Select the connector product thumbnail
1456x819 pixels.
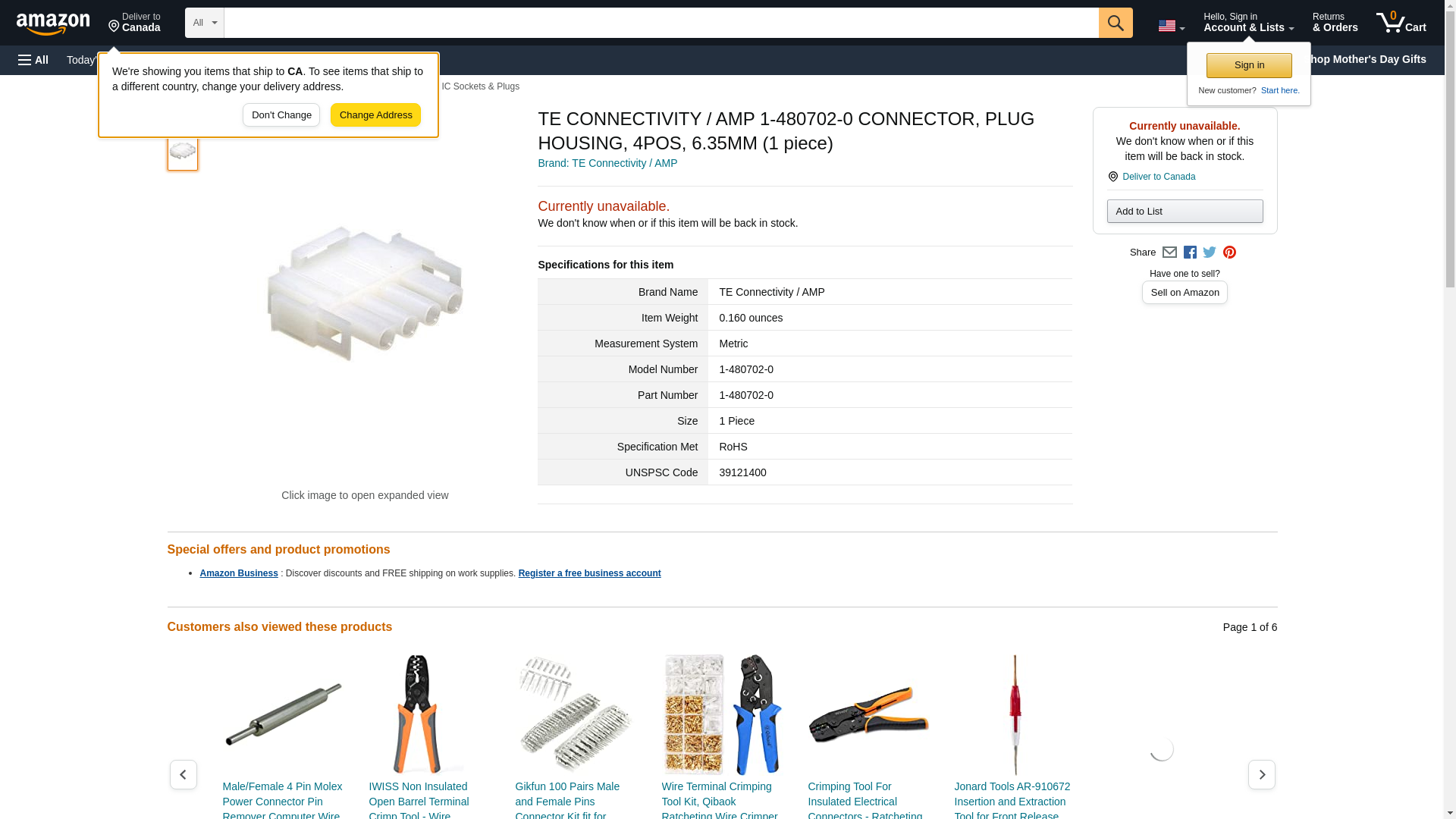(182, 152)
